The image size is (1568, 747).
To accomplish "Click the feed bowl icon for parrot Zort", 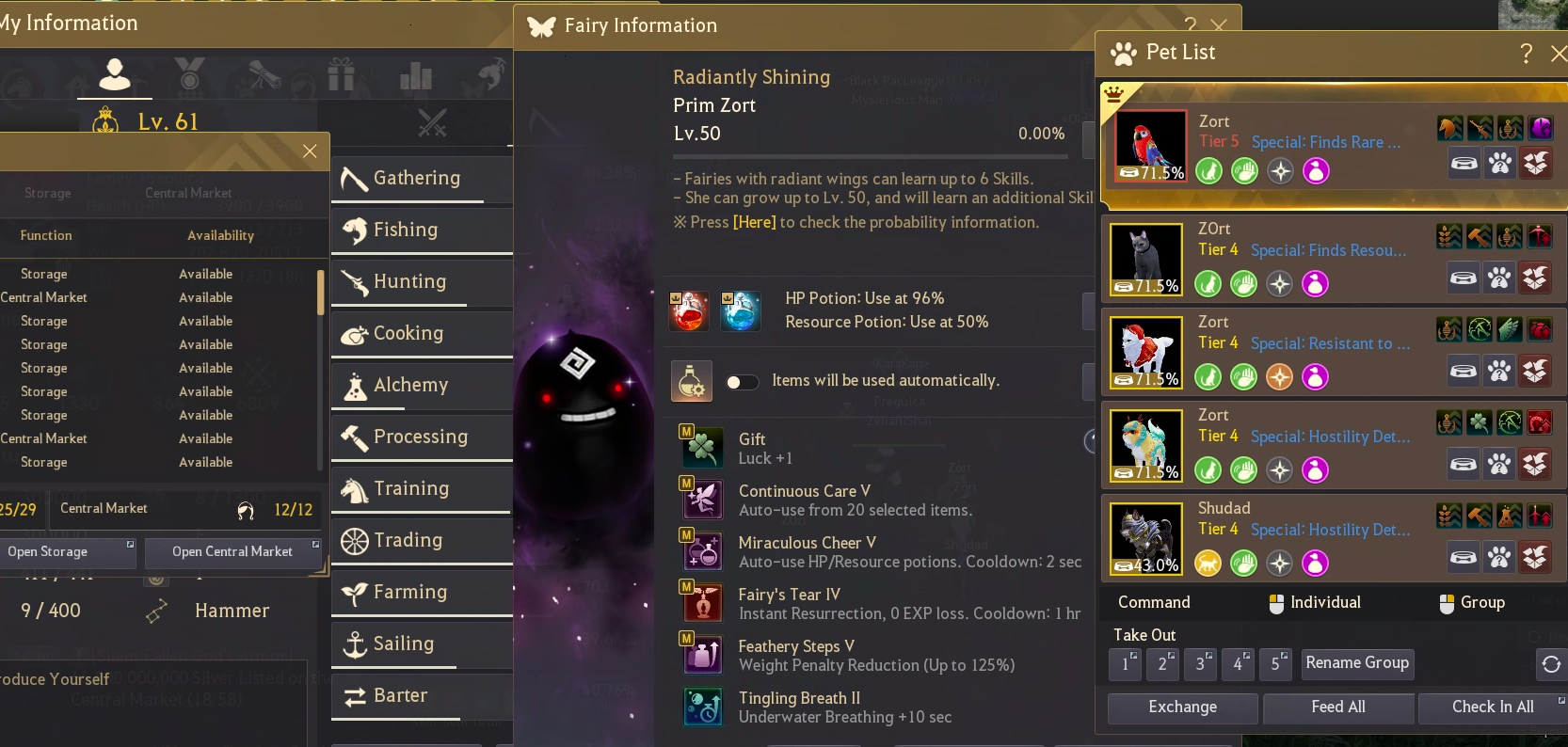I will 1464,164.
